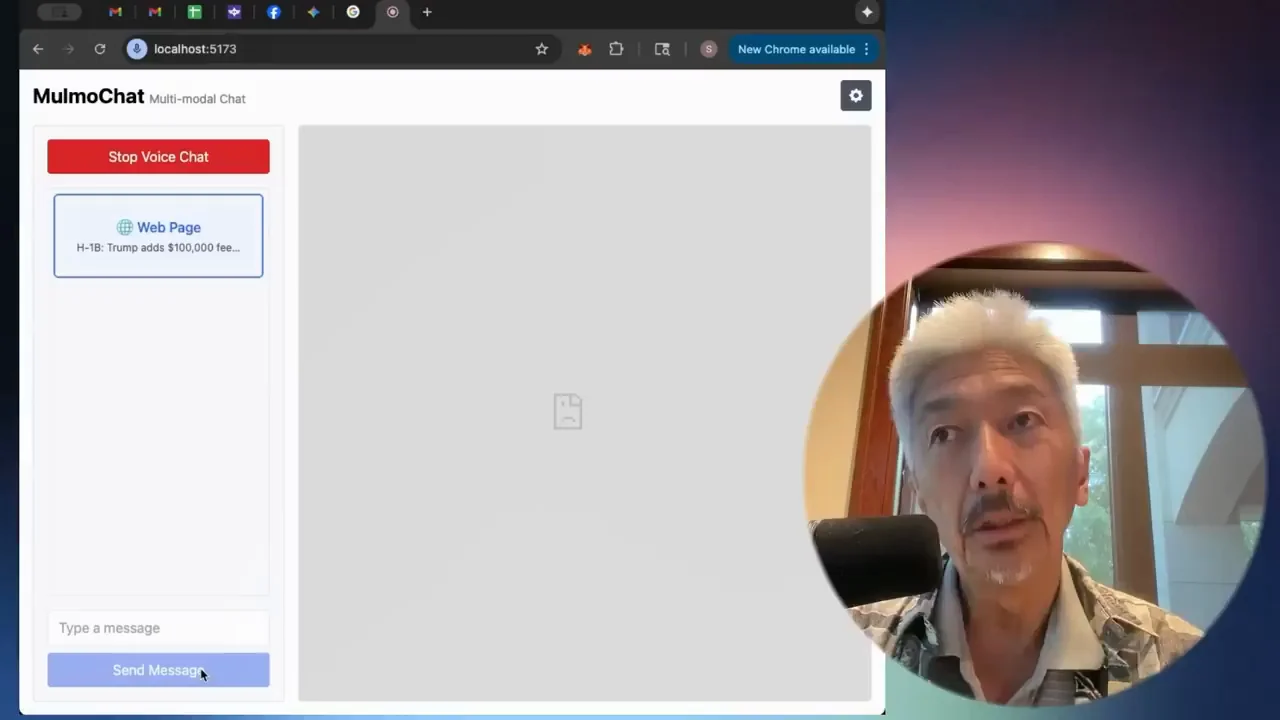Click the microphone site indicator in address bar
Image resolution: width=1280 pixels, height=720 pixels.
(x=137, y=49)
